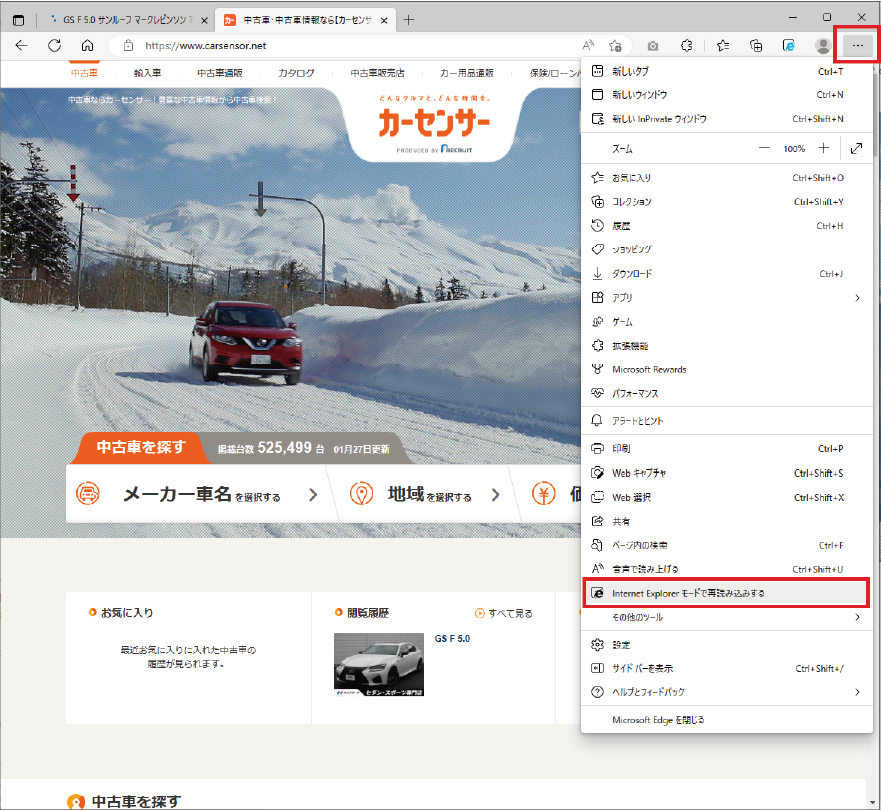Screen dimensions: 881x811
Task: Open the GS F 5.0 history link
Action: (452, 639)
